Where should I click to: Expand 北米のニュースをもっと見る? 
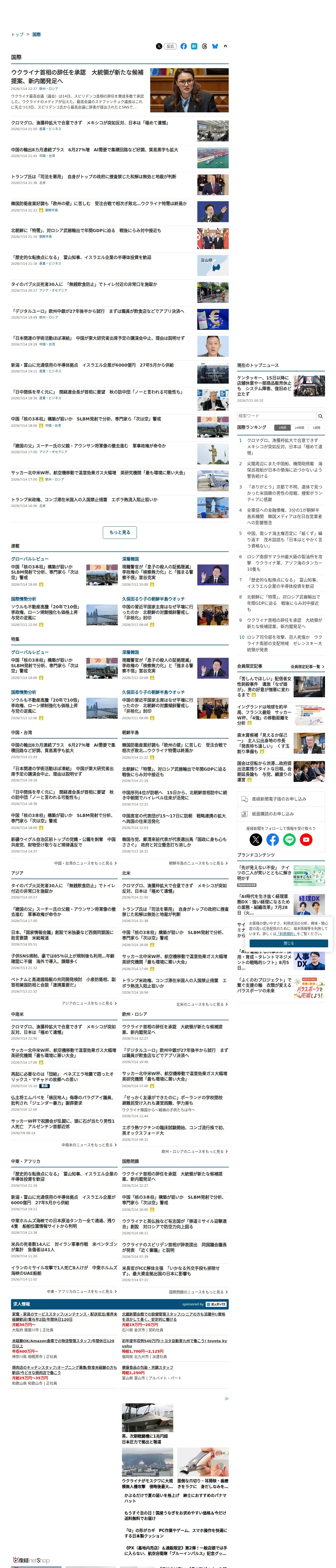pos(202,1004)
